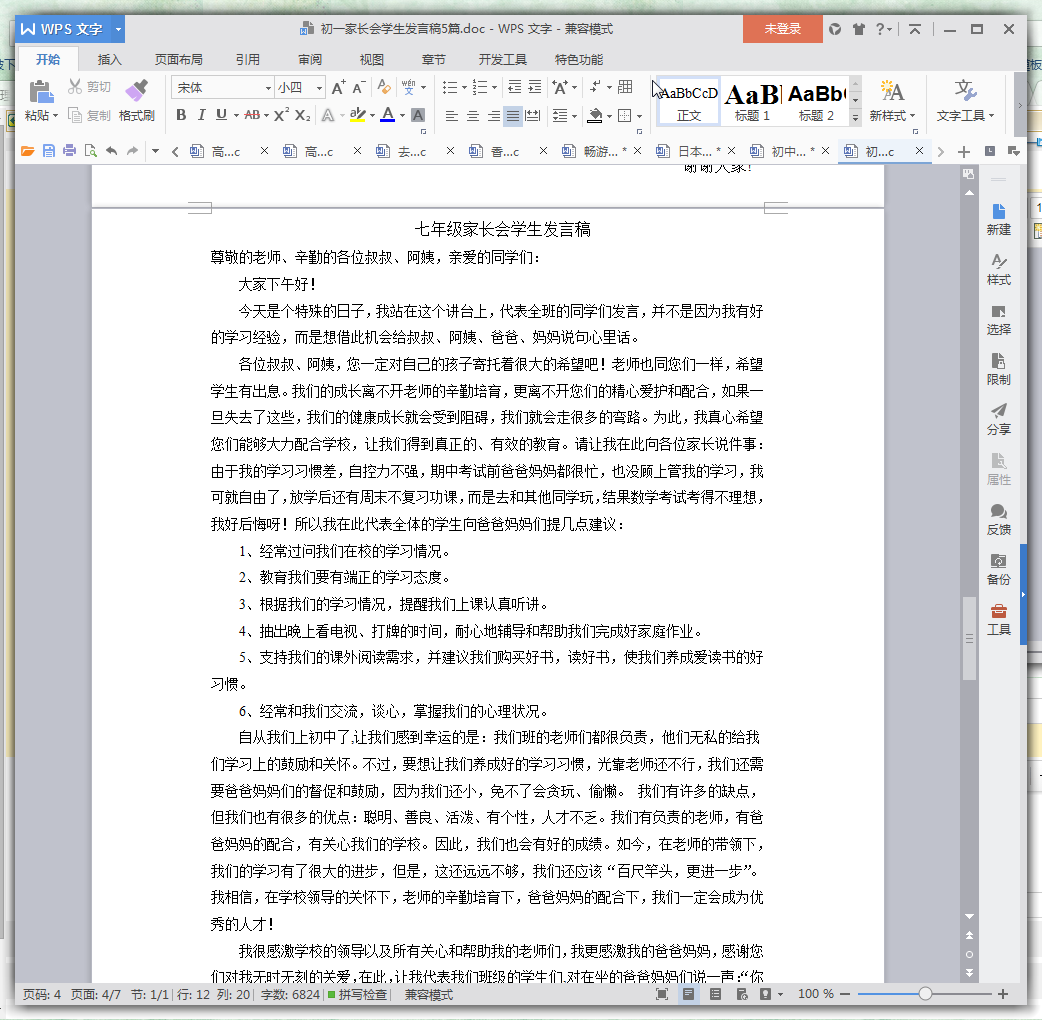Screen dimensions: 1042x1020
Task: Click the print preview icon
Action: click(90, 152)
